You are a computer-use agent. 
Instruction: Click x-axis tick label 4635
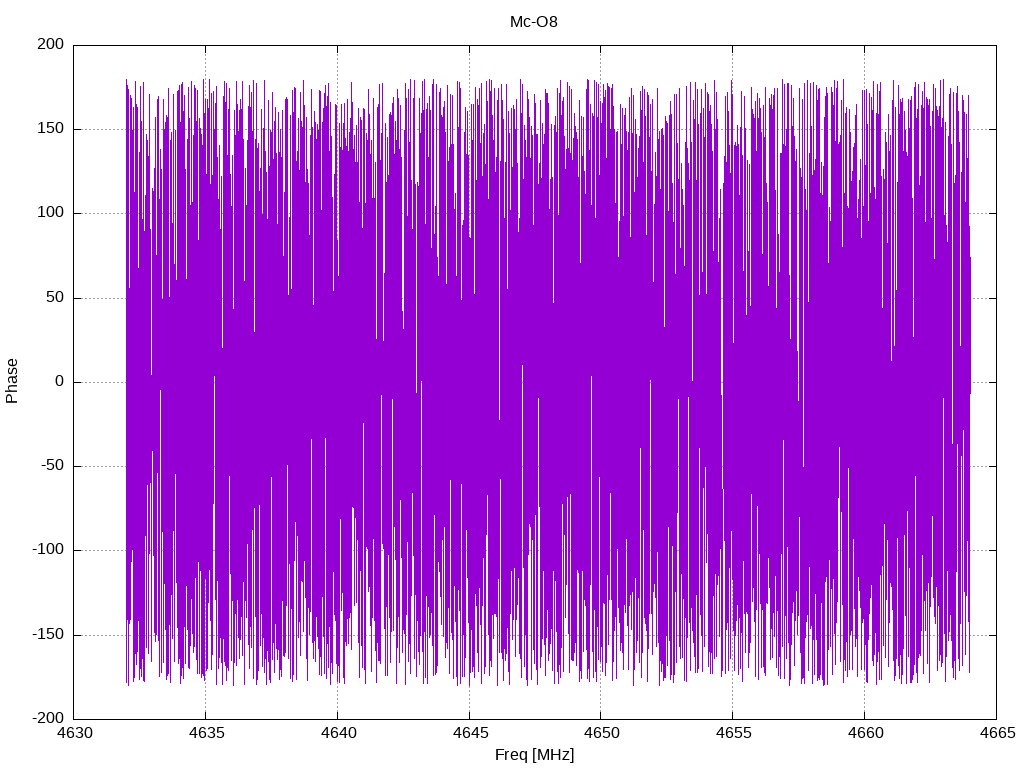pos(206,733)
